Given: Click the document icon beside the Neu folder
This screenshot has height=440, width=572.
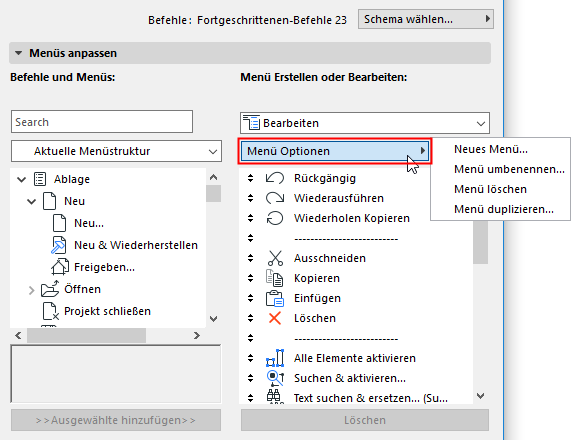Looking at the screenshot, I should pos(49,201).
